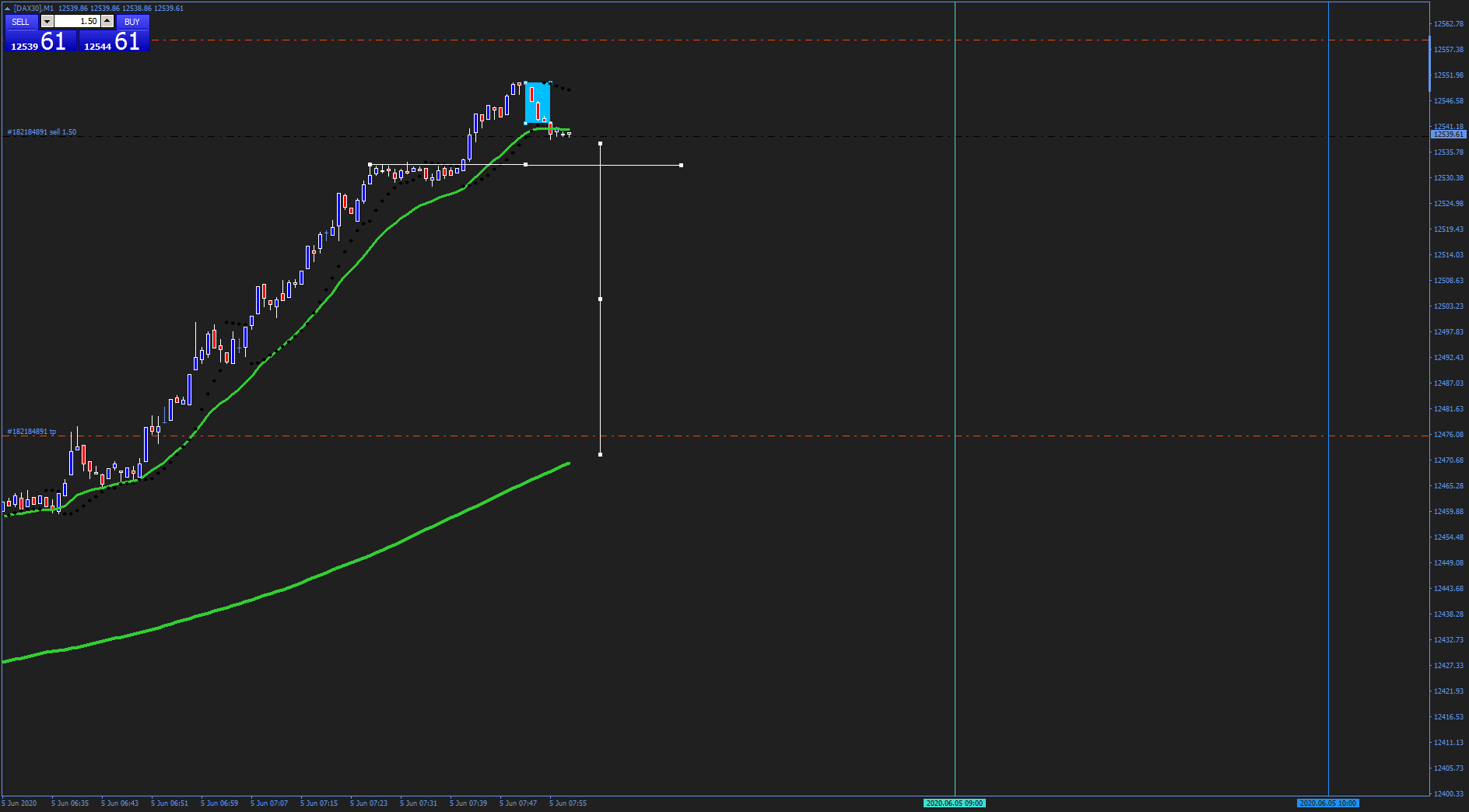The image size is (1469, 812).
Task: Select the bottom anchor of the white vertical line
Action: coord(600,454)
